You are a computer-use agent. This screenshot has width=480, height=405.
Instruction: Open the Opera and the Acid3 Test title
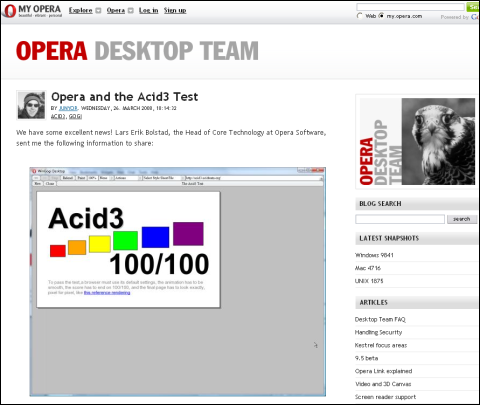[124, 97]
